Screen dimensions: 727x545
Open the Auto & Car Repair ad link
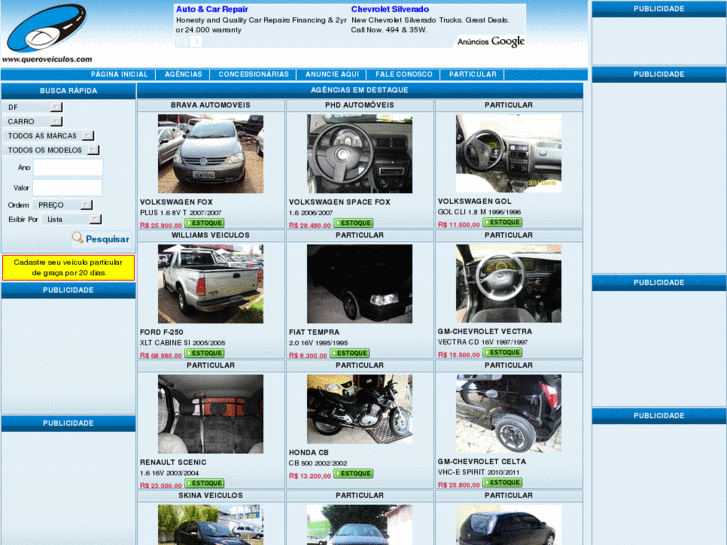point(212,9)
